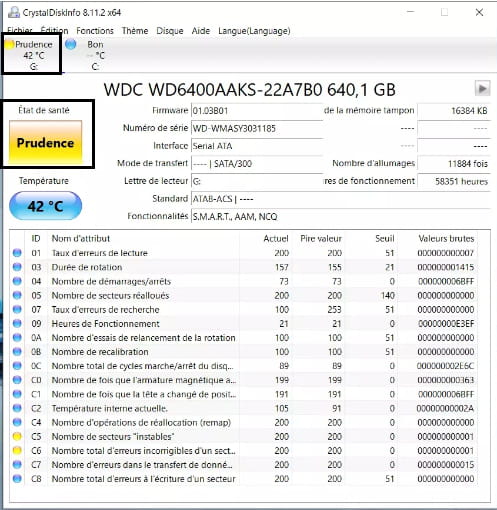The width and height of the screenshot is (497, 510).
Task: Click status dot for Durée de rotation
Action: pos(17,267)
